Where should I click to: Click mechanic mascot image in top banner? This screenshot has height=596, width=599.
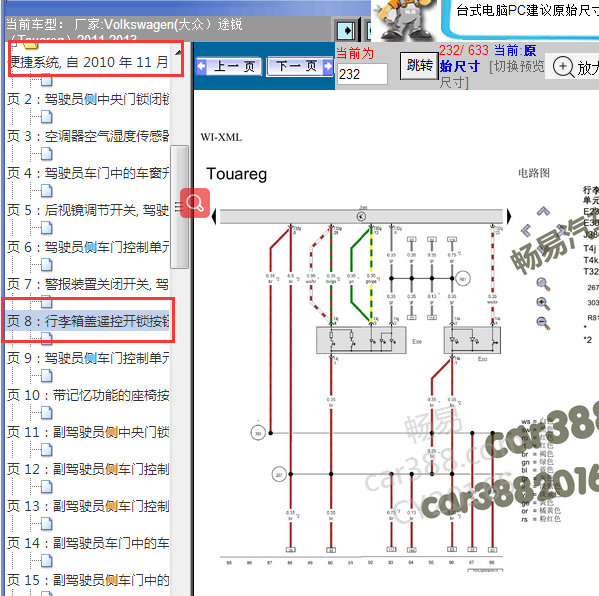click(404, 20)
